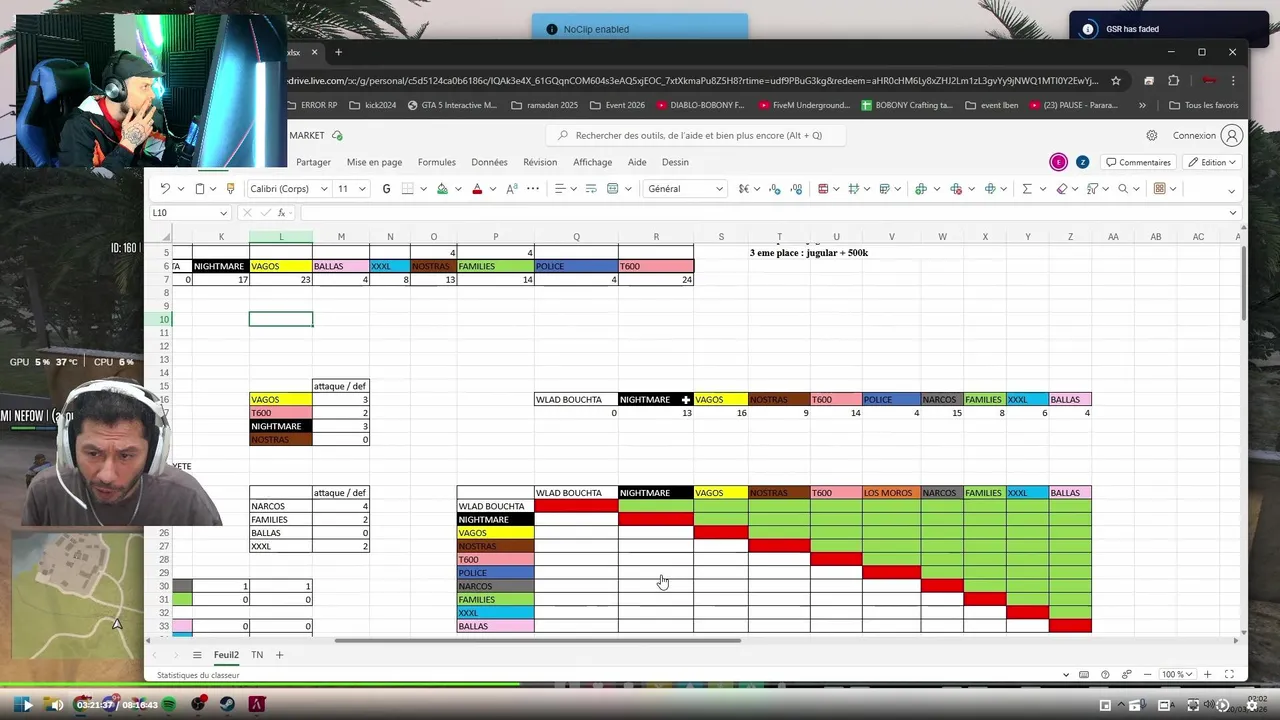Click the format cells icon
1280x720 pixels.
(990, 188)
